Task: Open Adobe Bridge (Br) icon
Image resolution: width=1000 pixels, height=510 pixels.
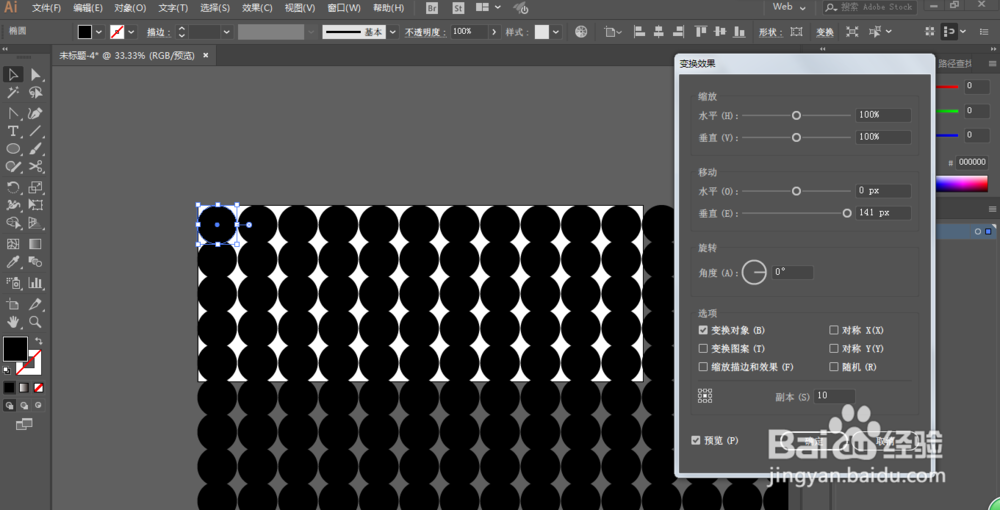Action: click(432, 8)
